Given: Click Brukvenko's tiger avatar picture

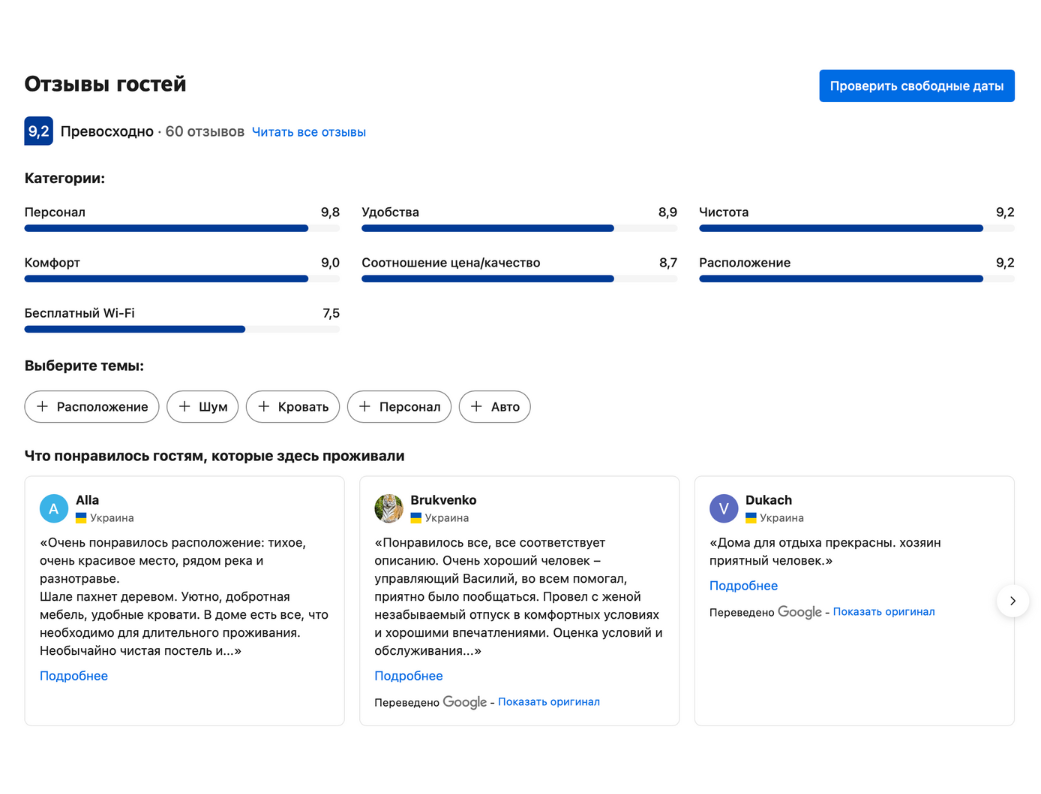Looking at the screenshot, I should click(x=388, y=509).
